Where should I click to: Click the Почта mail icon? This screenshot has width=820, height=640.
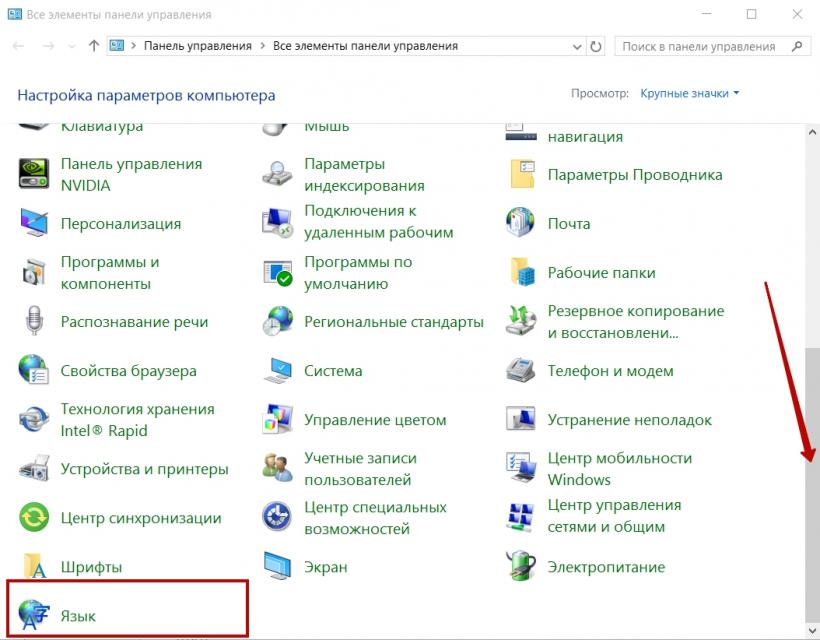click(521, 223)
